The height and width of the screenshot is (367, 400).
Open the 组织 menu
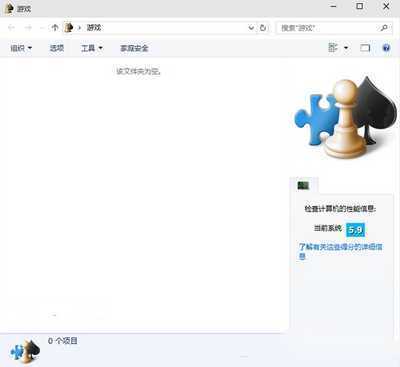point(21,48)
